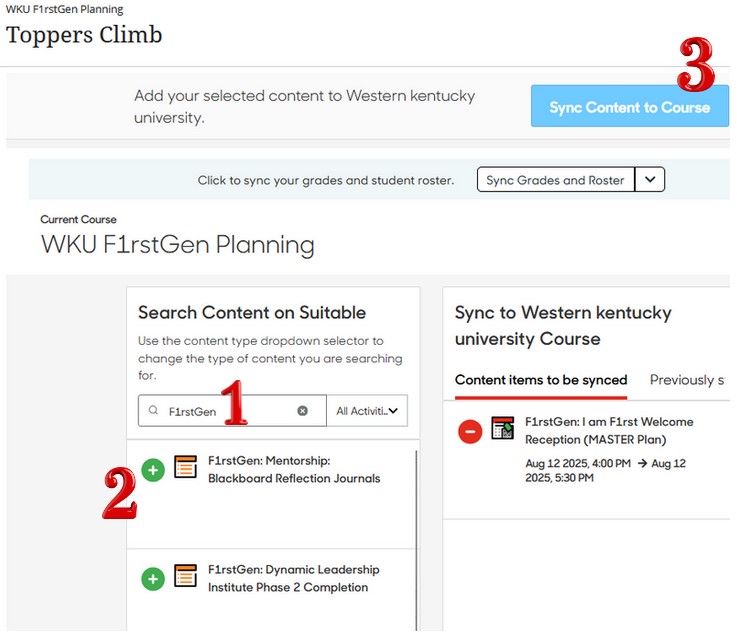The width and height of the screenshot is (737, 636).
Task: Select I am F1rst Welcome Reception title
Action: coord(609,430)
